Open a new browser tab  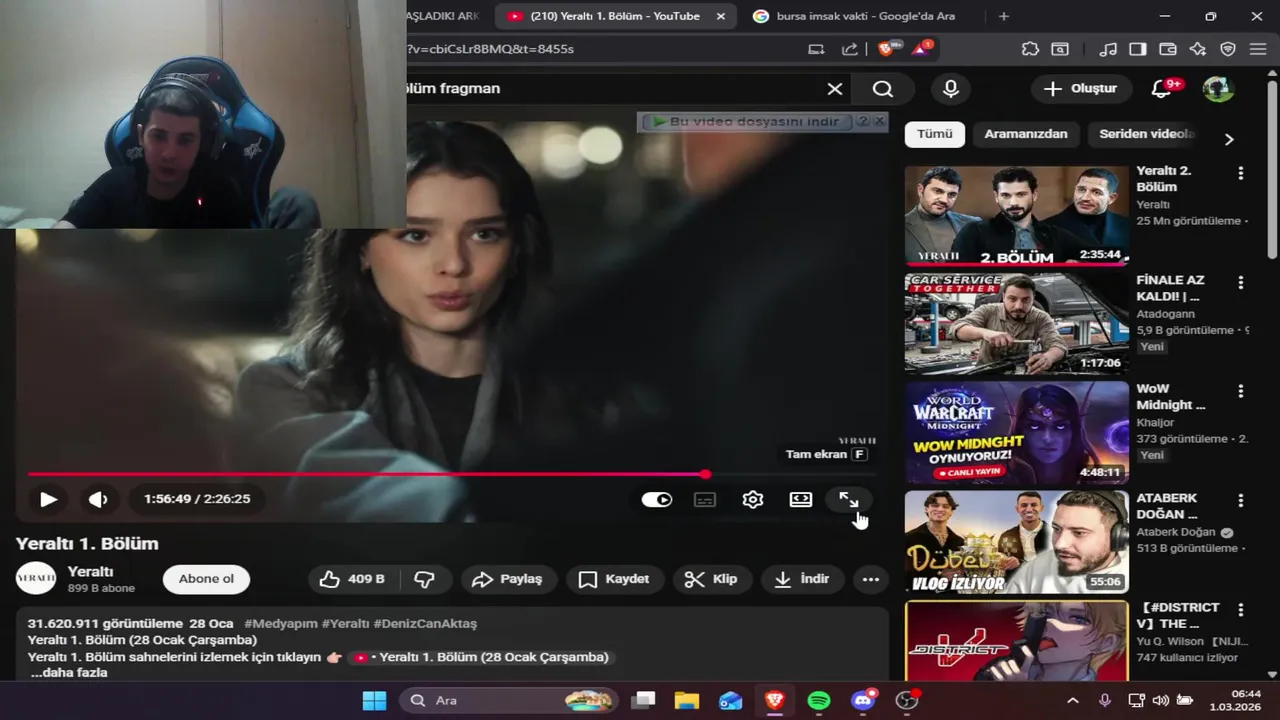pos(1004,16)
